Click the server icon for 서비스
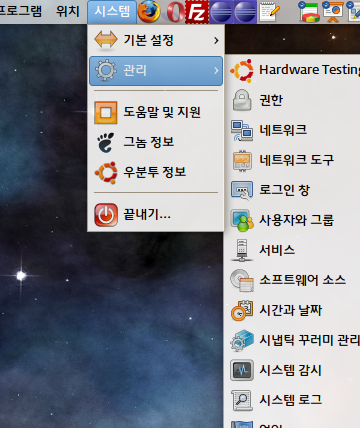 (242, 250)
